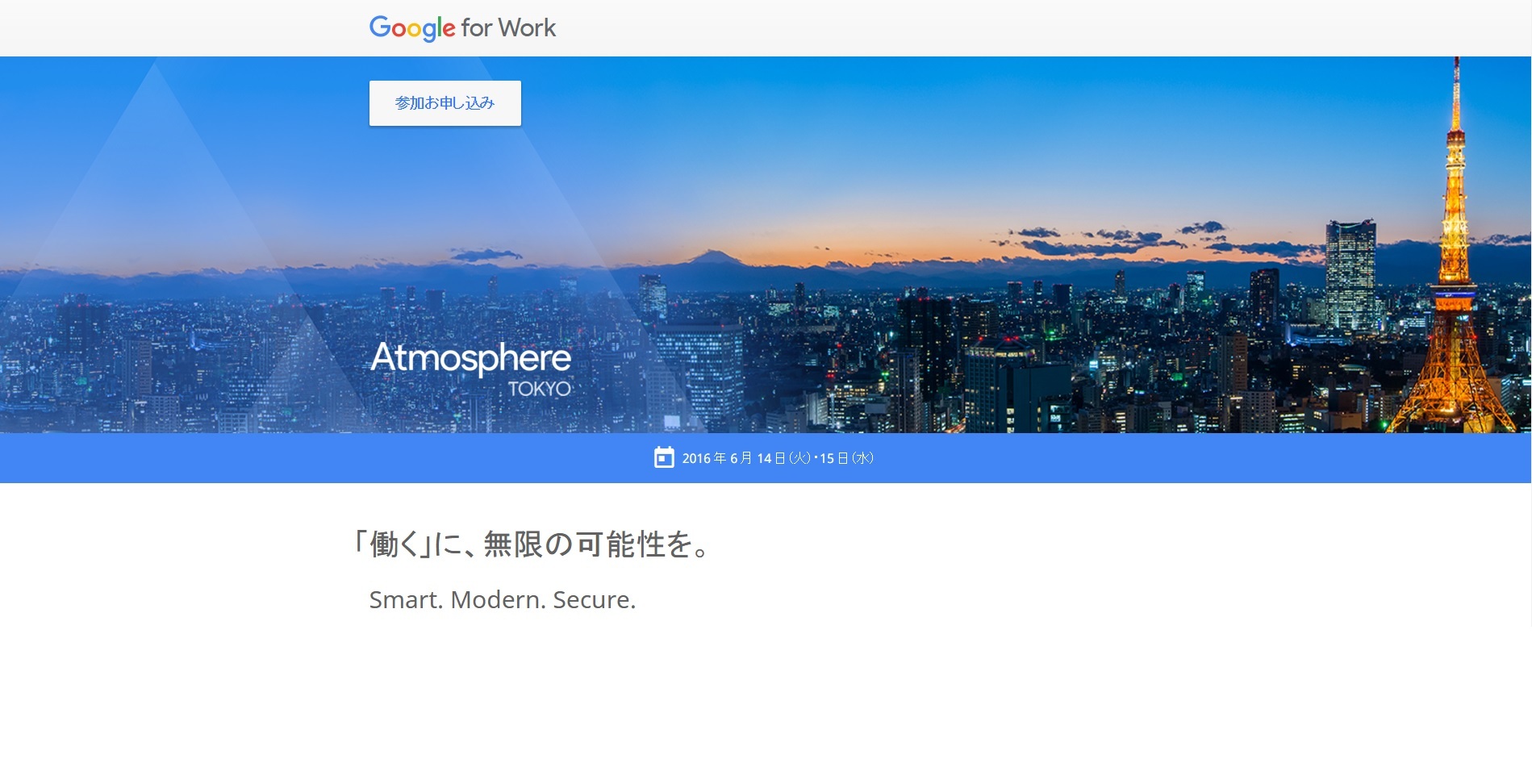Image resolution: width=1532 pixels, height=784 pixels.
Task: Click the 参加お申し込み registration button
Action: tap(445, 103)
